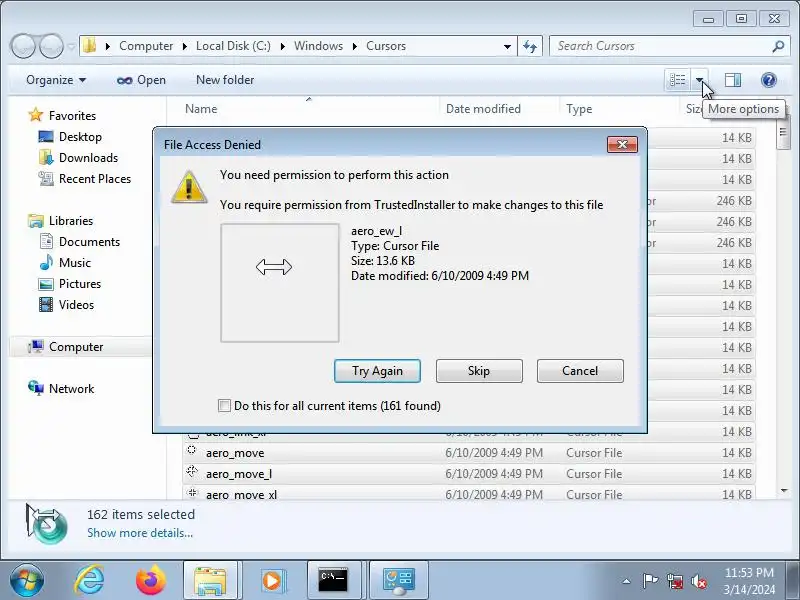Sort by the Name column header
Image resolution: width=800 pixels, height=600 pixels.
[x=201, y=109]
